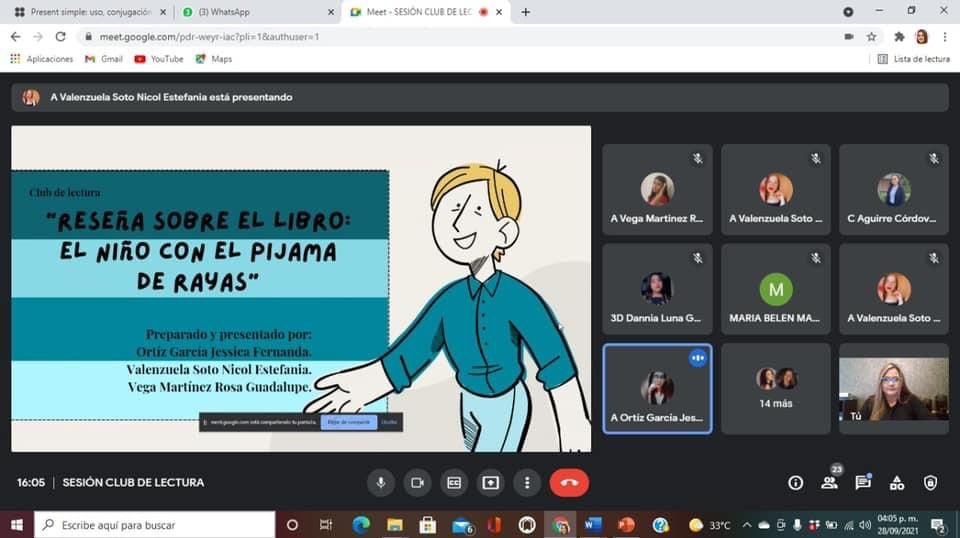Click the Windows taskbar search box
This screenshot has width=960, height=538.
(155, 525)
